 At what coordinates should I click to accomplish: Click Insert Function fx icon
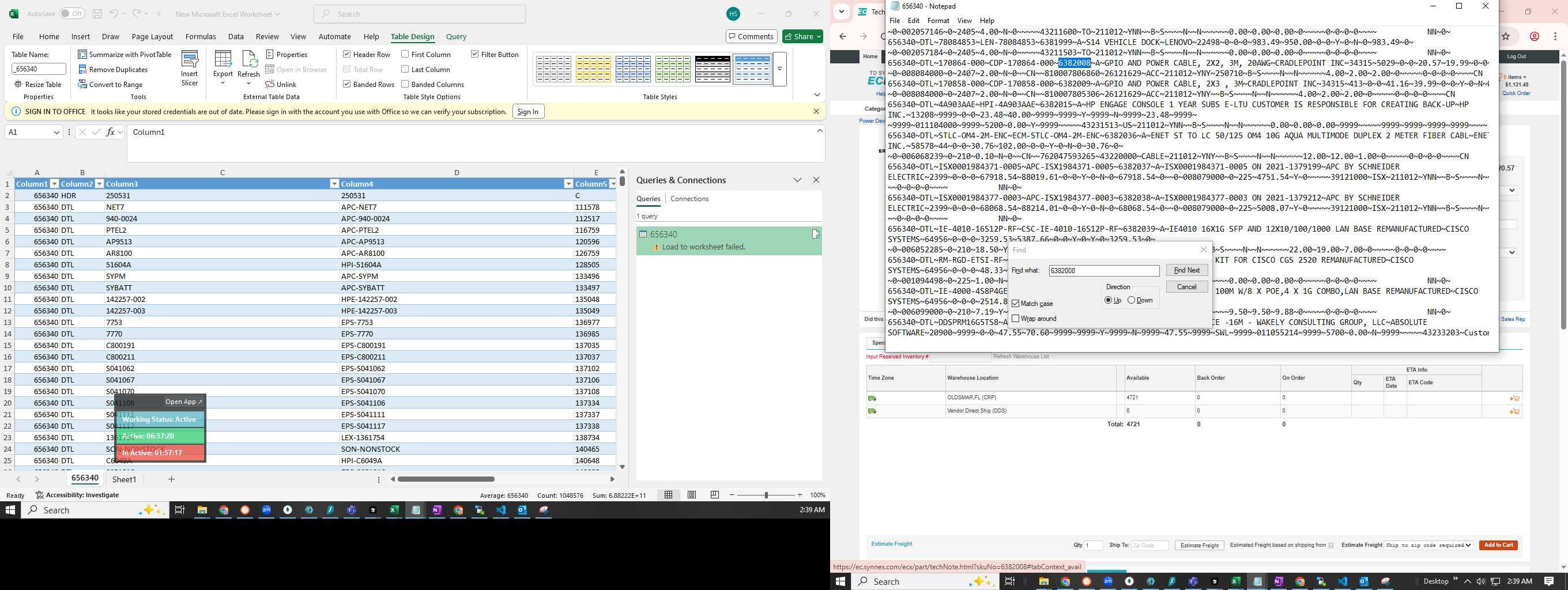(x=110, y=132)
